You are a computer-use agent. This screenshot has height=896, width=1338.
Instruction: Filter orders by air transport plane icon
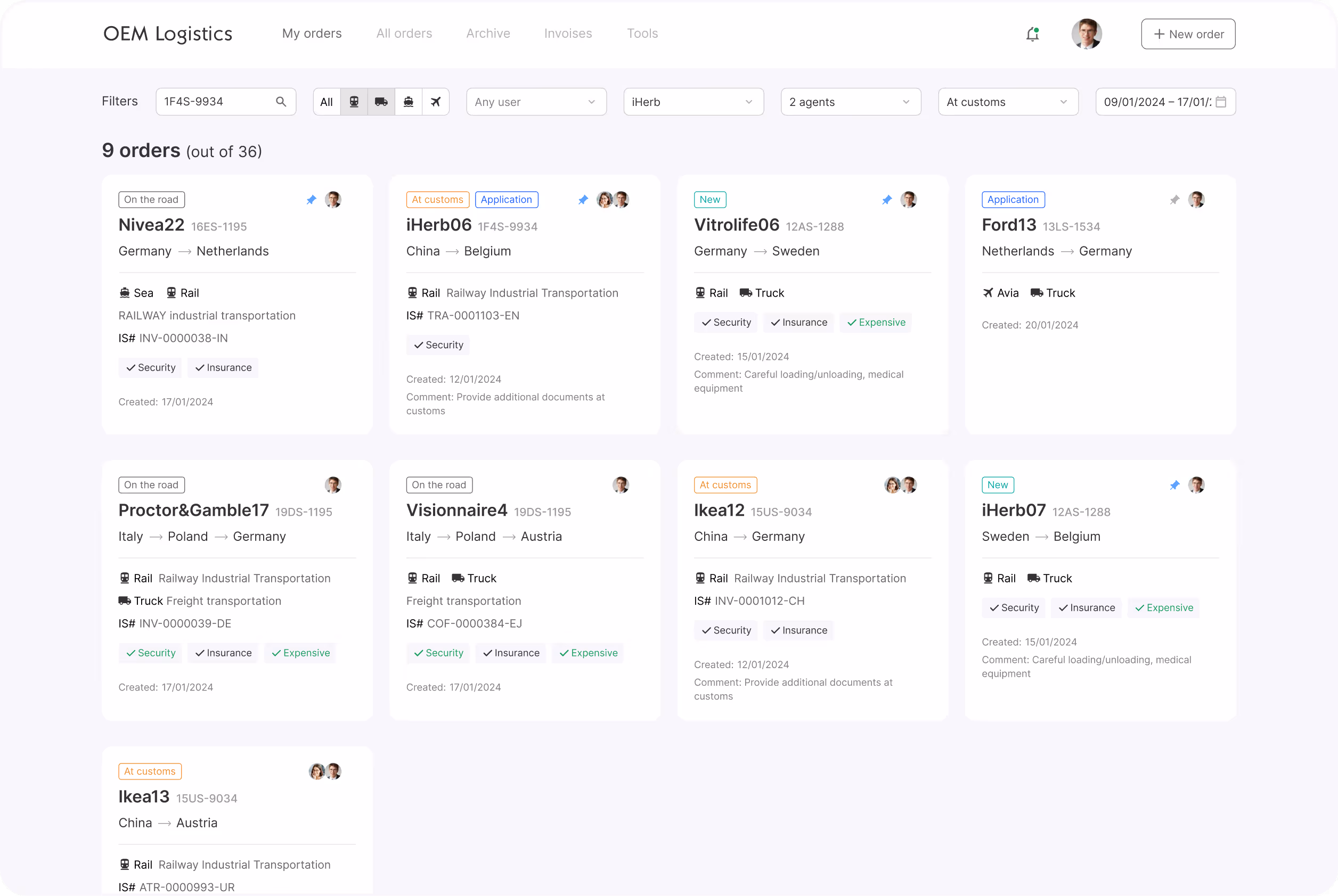tap(436, 102)
